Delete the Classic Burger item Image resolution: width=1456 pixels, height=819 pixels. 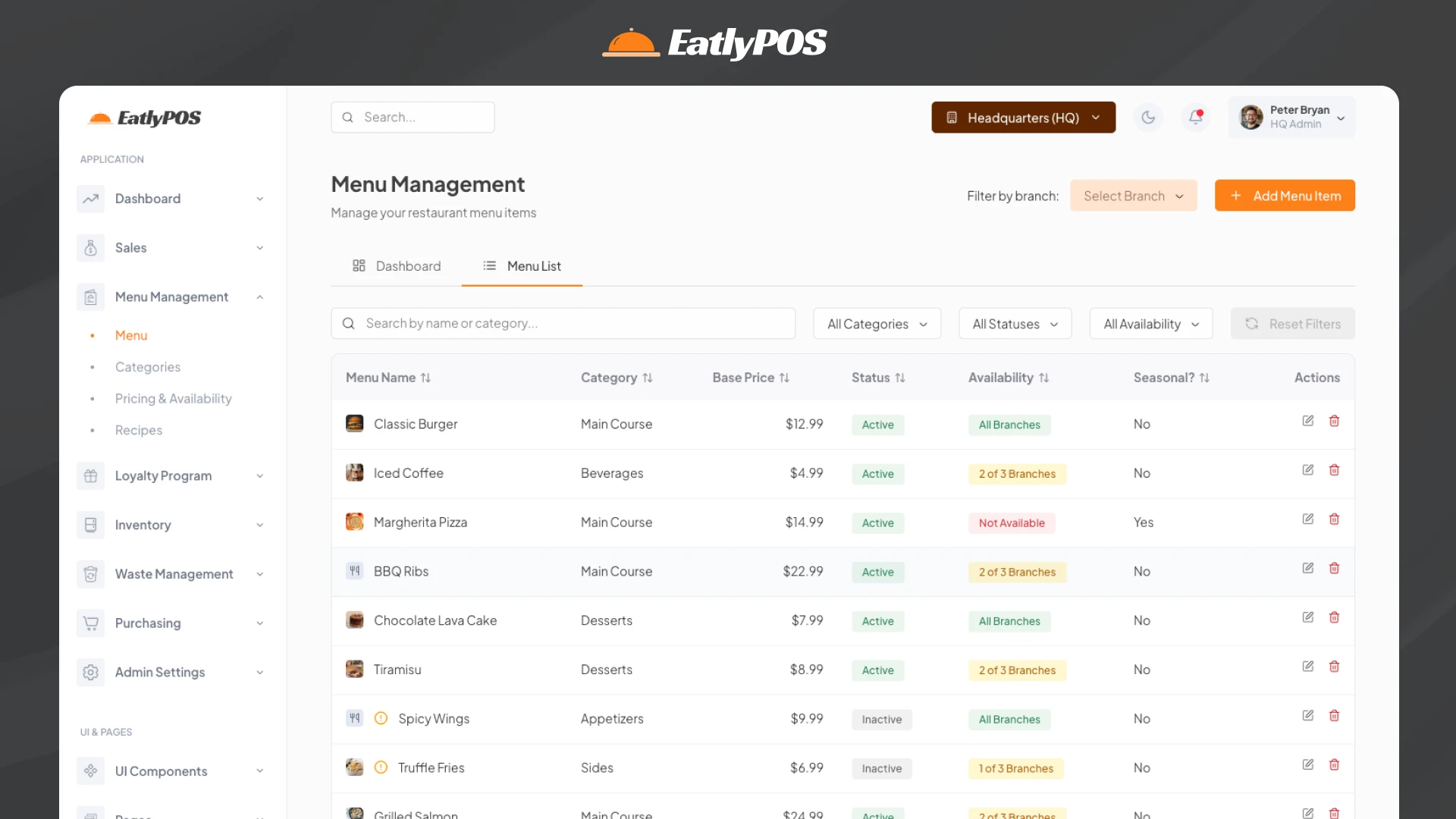[1334, 421]
